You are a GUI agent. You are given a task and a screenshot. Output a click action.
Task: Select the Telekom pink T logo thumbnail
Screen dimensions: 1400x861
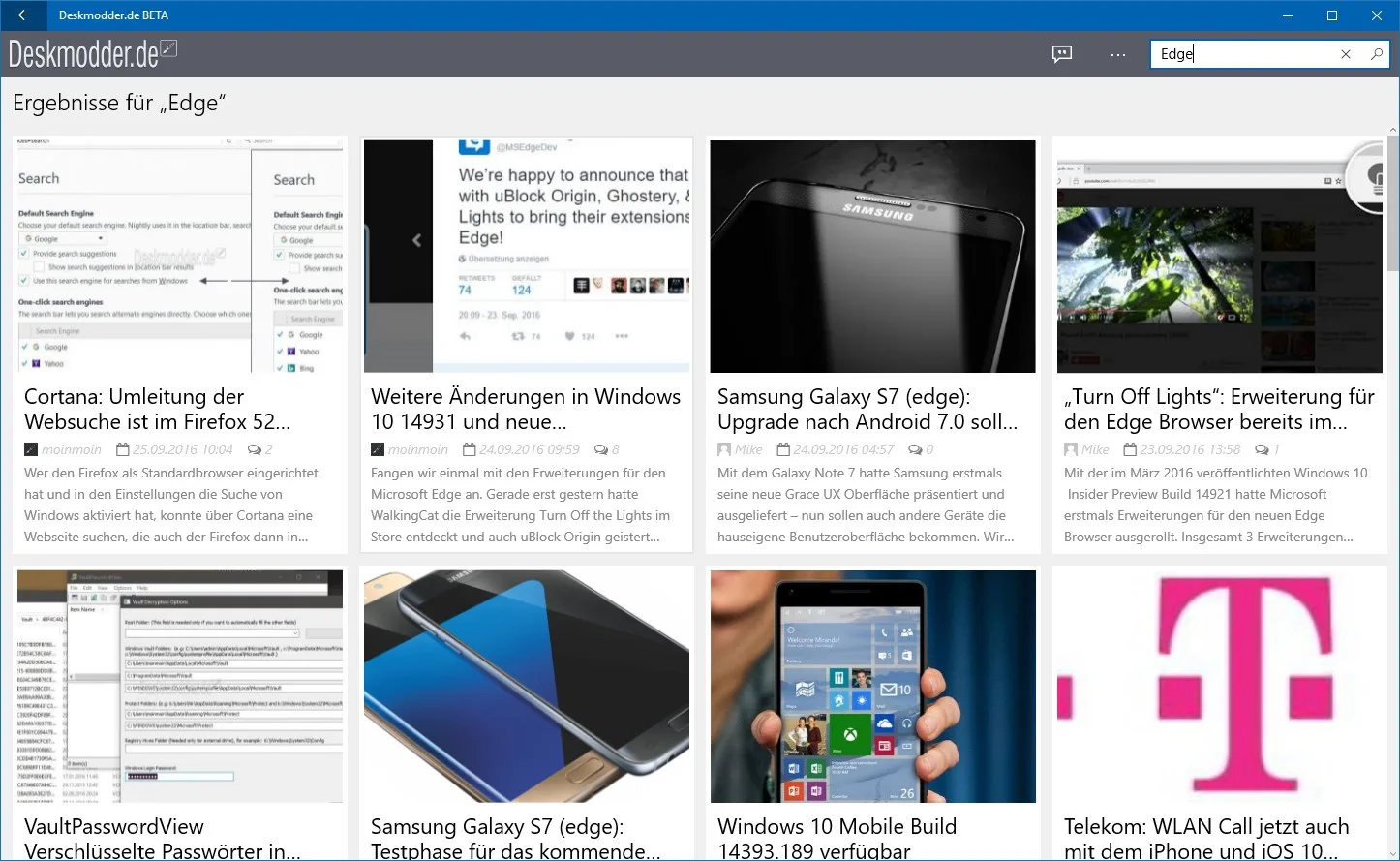(x=1219, y=687)
